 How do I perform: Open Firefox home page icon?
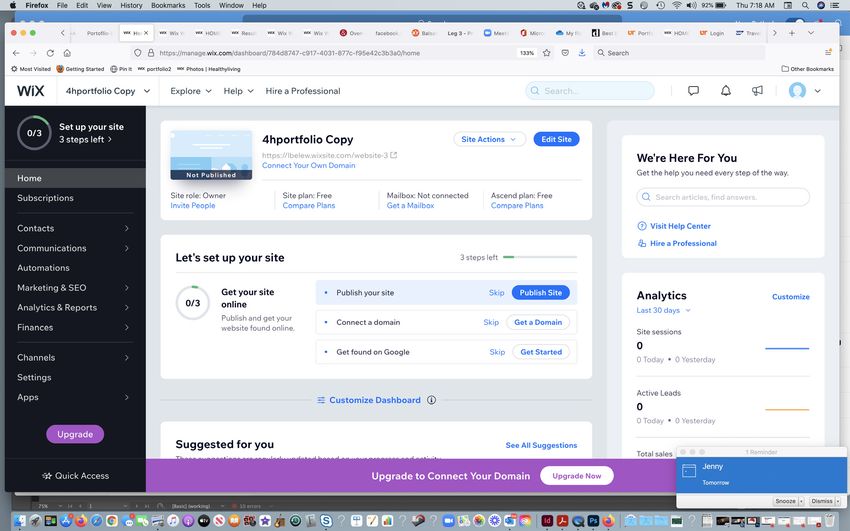click(67, 53)
